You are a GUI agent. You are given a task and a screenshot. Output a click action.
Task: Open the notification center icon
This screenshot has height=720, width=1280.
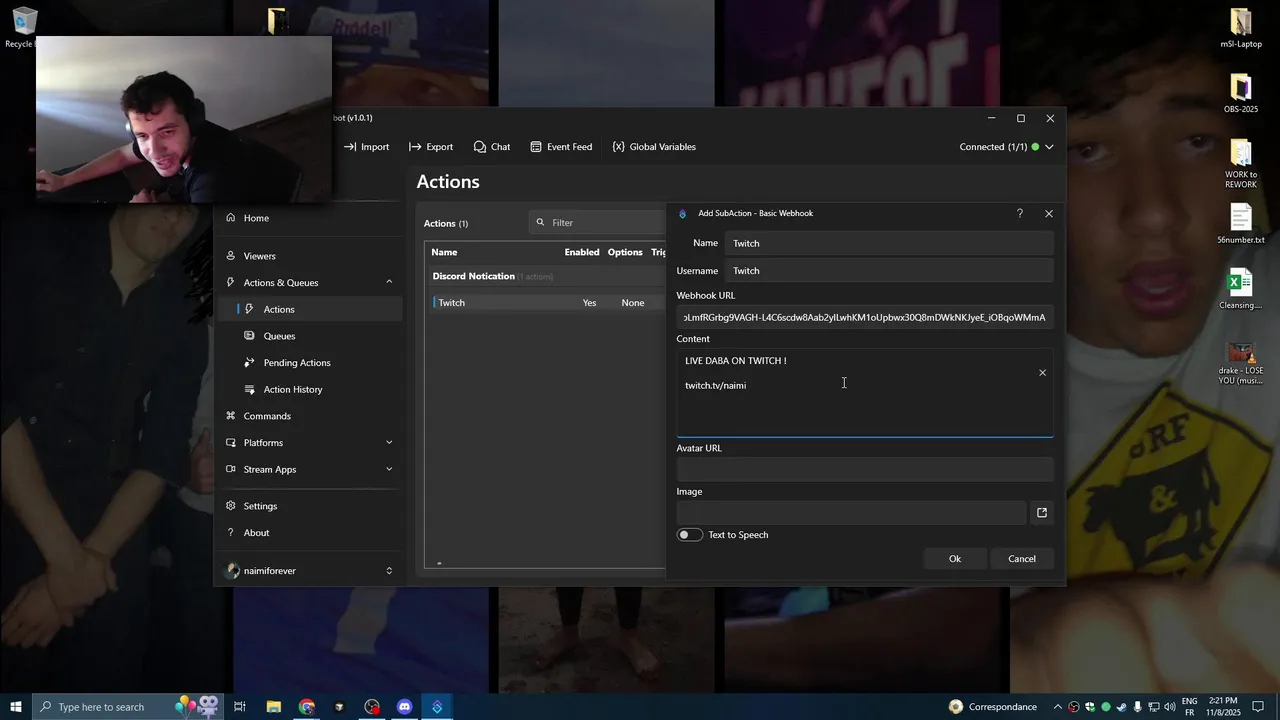click(x=1258, y=707)
